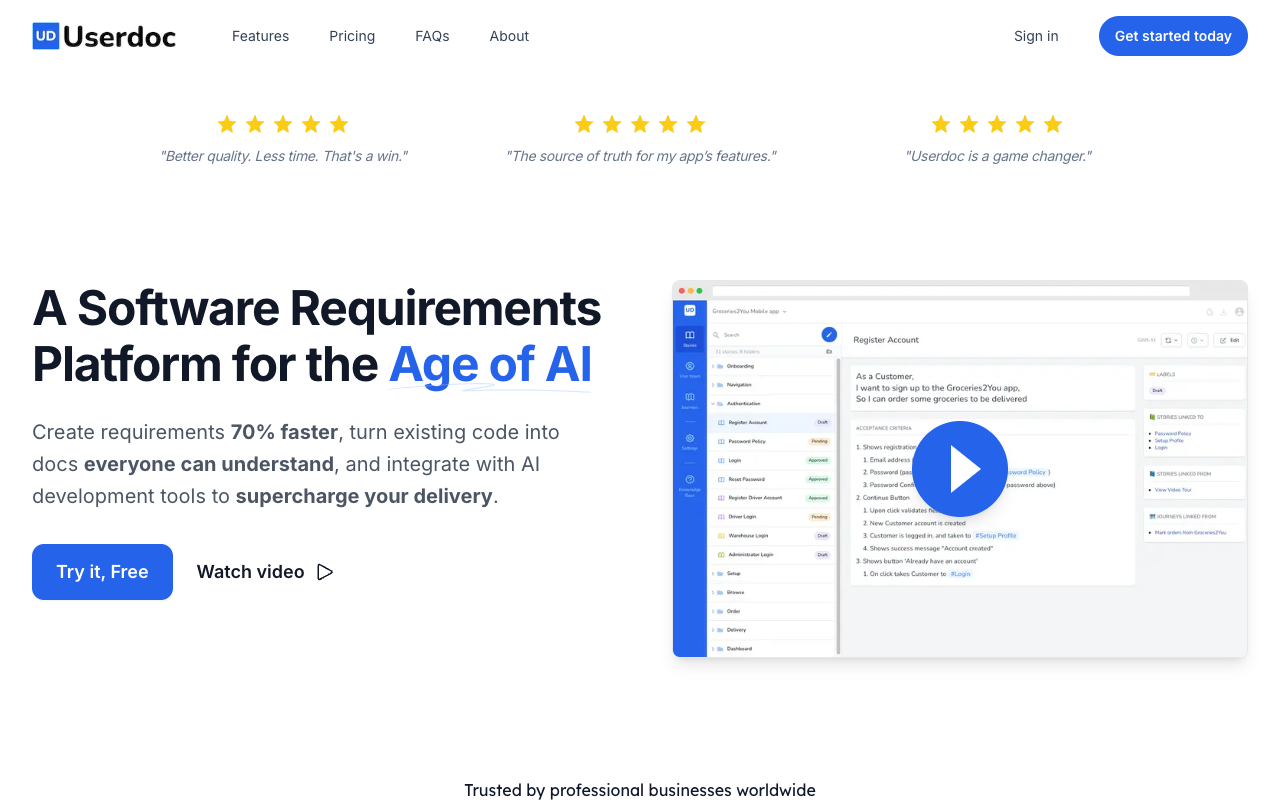Play the product demo with the big blue play button

pos(960,469)
